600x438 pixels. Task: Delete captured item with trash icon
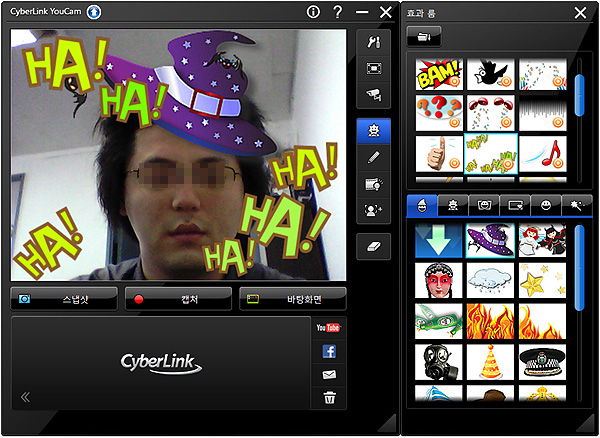329,397
